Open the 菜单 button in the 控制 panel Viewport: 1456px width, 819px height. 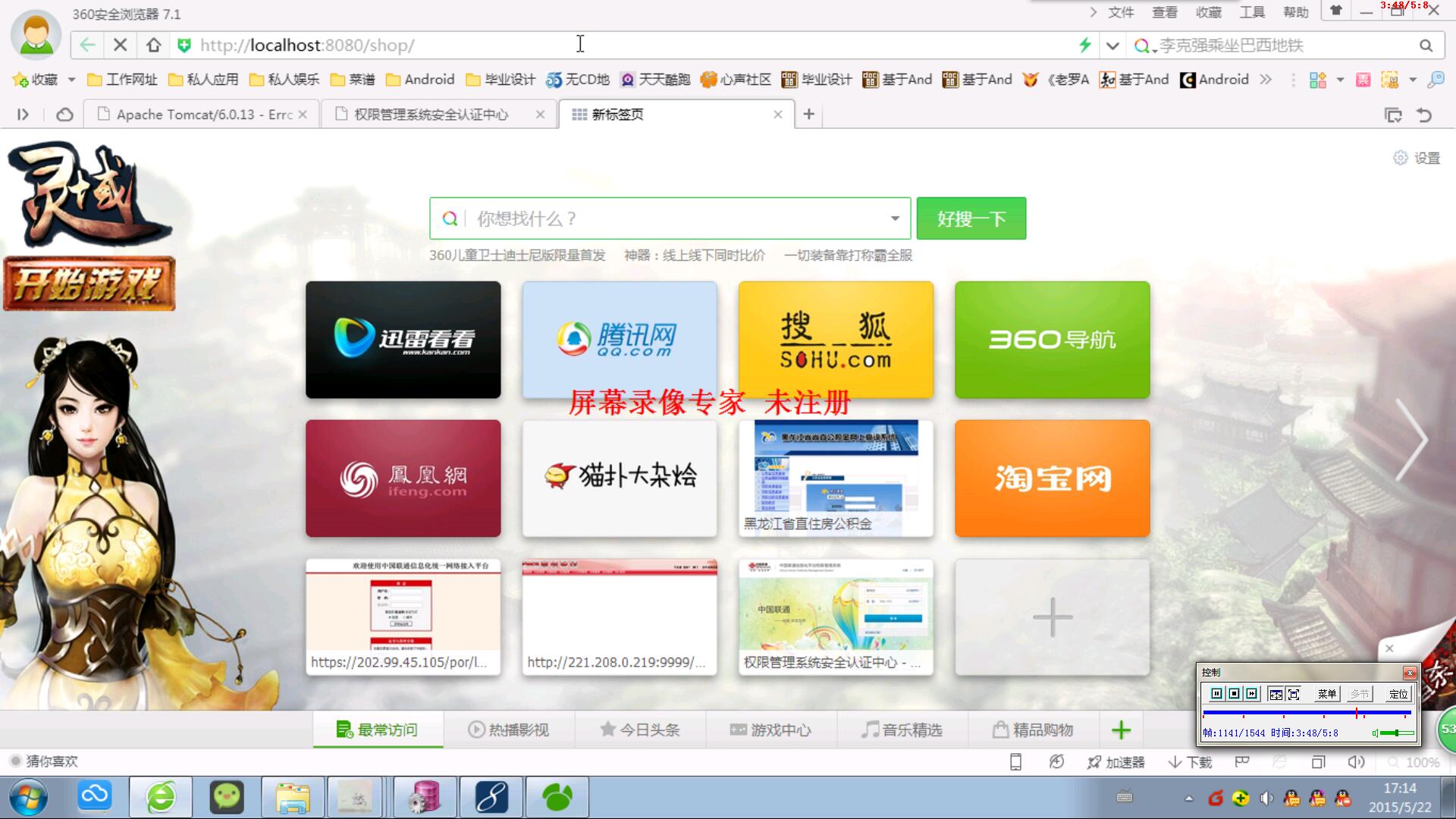tap(1326, 694)
